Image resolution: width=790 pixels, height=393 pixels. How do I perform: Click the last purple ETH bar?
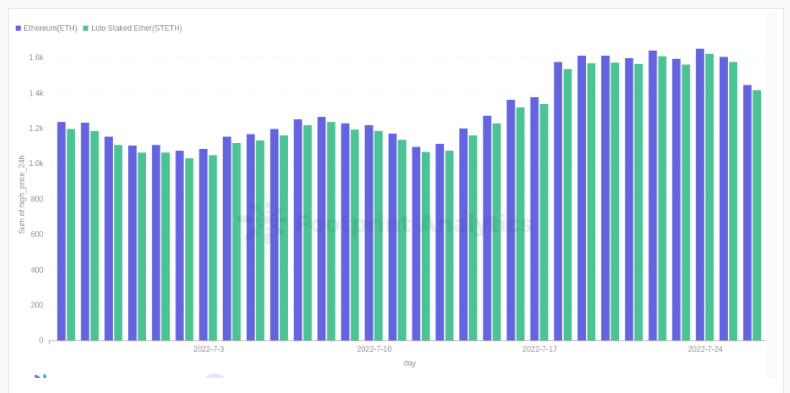747,213
